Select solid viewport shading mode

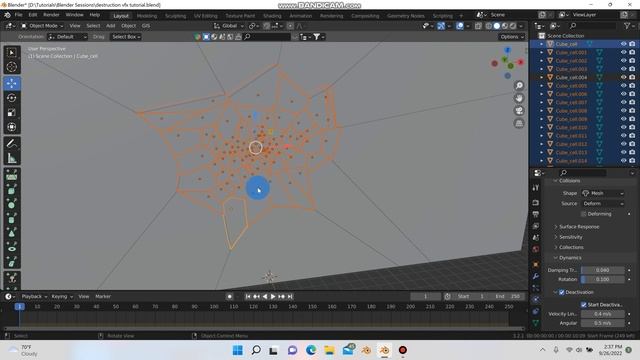(x=497, y=26)
